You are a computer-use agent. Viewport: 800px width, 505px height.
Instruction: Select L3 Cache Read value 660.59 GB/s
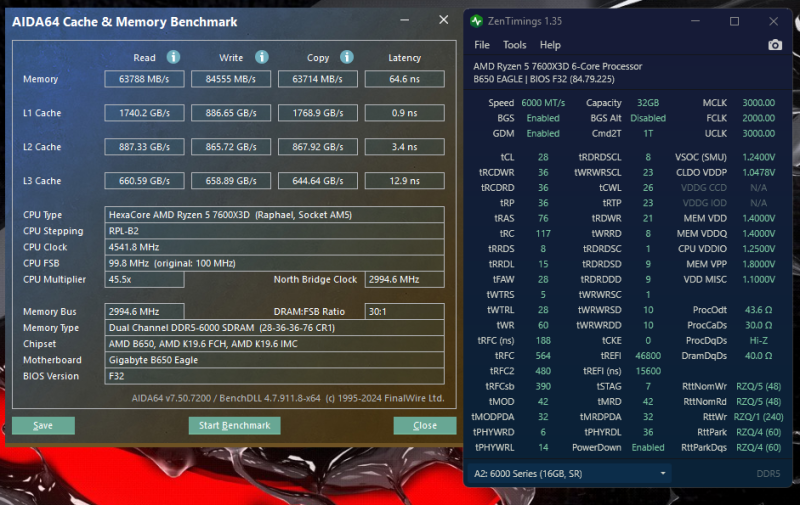(144, 181)
